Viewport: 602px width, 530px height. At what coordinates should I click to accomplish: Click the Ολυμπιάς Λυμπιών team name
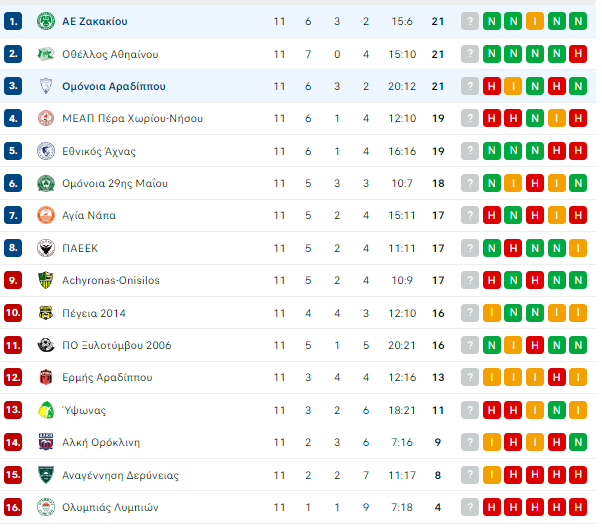click(110, 507)
